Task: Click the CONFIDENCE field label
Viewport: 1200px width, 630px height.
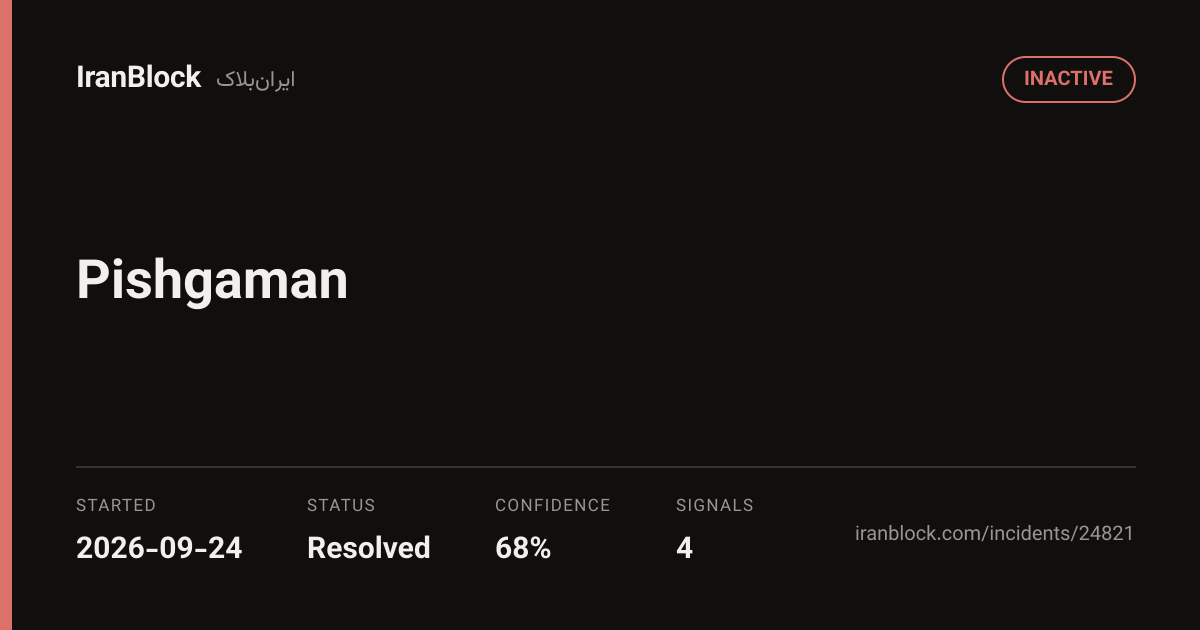Action: 552,505
